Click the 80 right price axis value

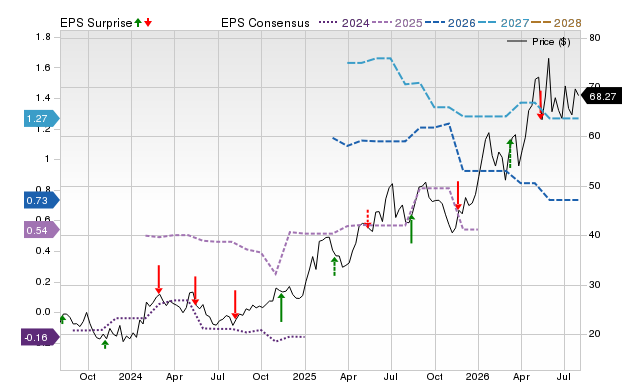coord(595,38)
